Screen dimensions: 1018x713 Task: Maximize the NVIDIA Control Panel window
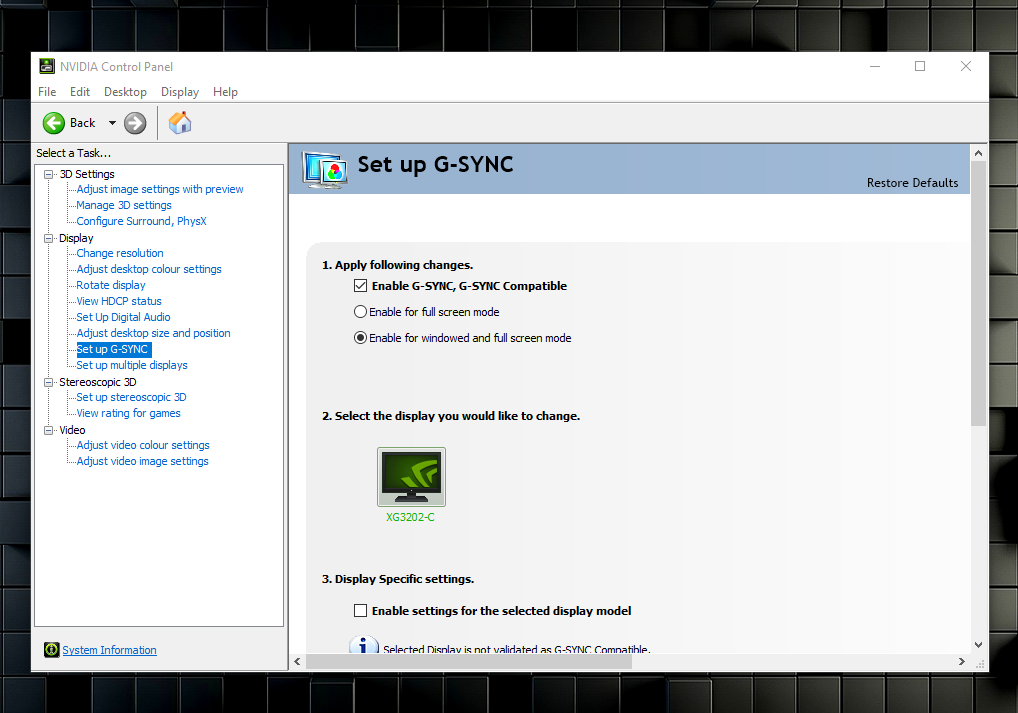(x=920, y=66)
